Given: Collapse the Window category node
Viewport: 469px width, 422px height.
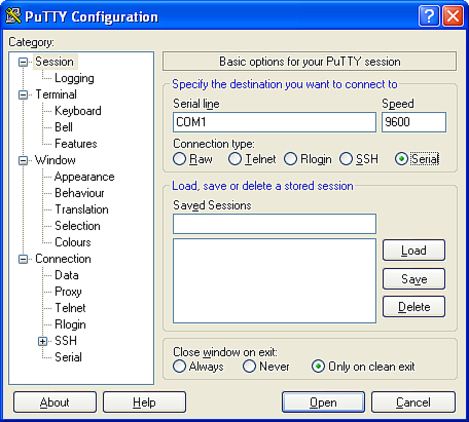Looking at the screenshot, I should coord(23,160).
